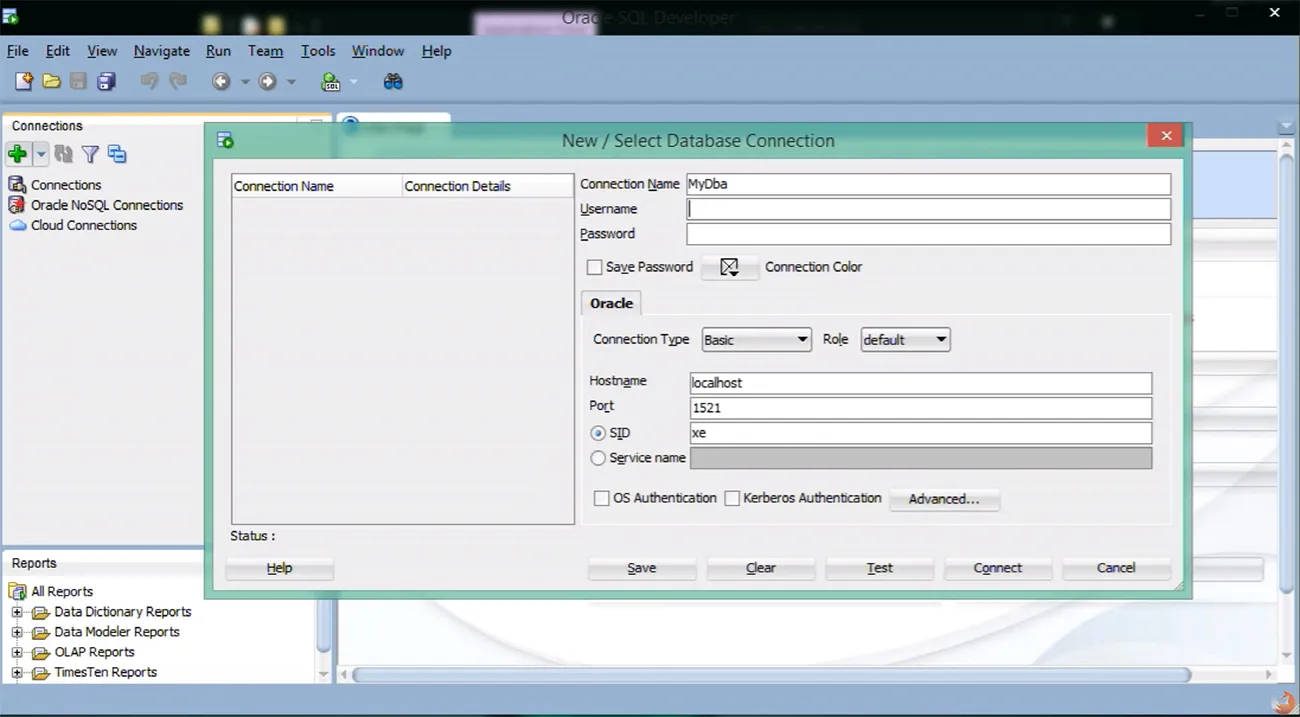Click the Username input field
The image size is (1300, 717).
click(x=928, y=209)
